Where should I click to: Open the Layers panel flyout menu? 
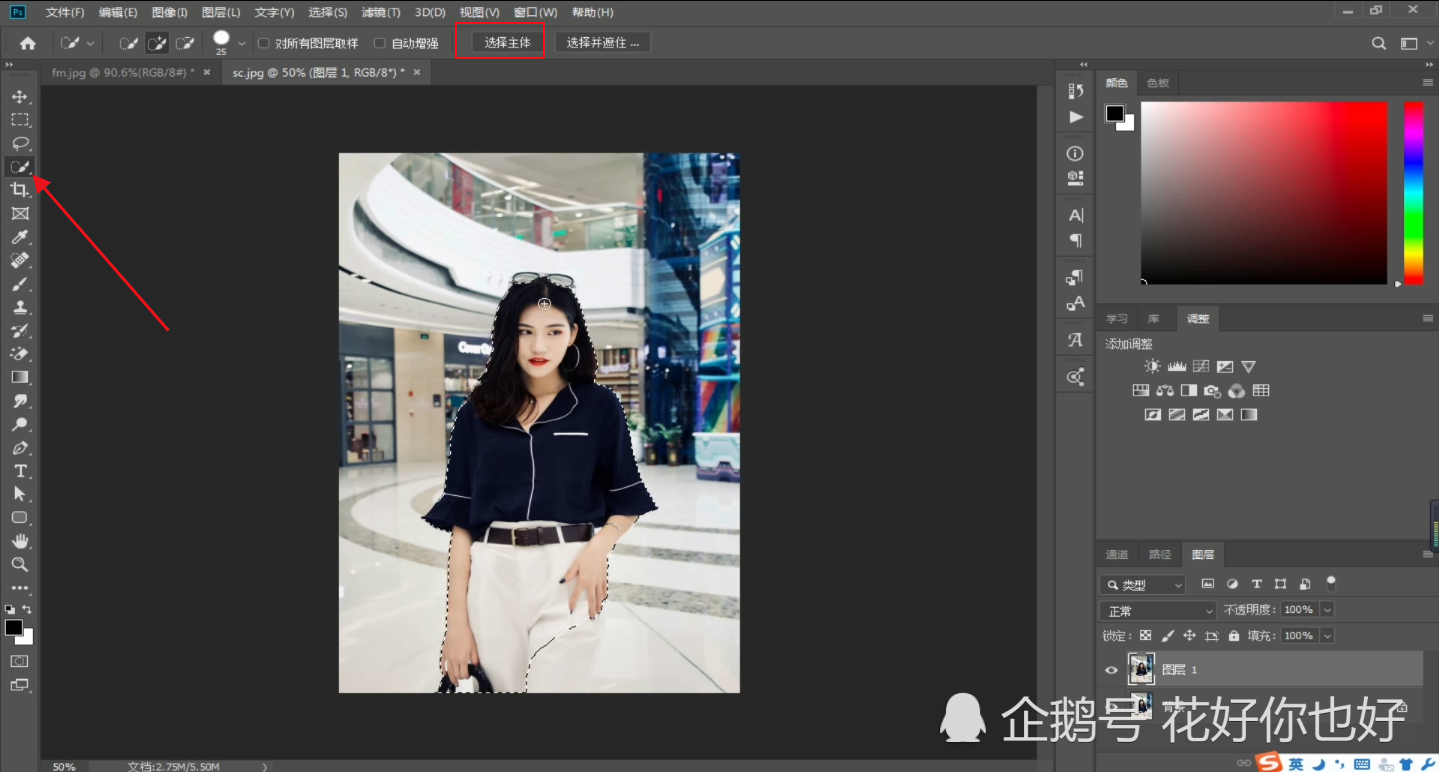(x=1428, y=554)
